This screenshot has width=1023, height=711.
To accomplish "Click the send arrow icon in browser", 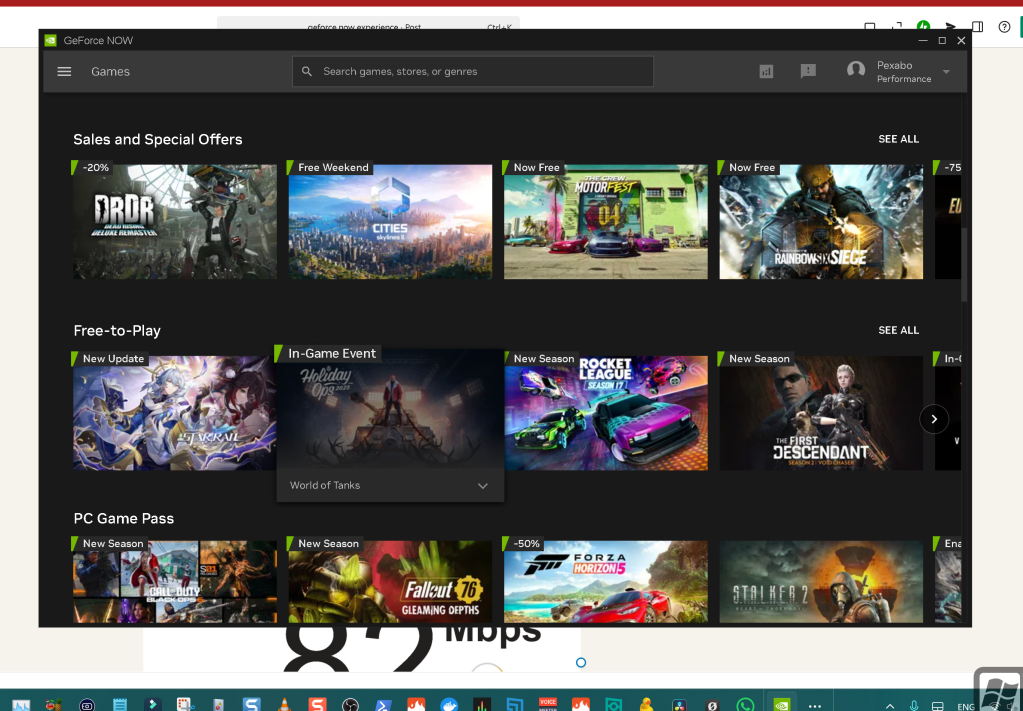I will pyautogui.click(x=950, y=27).
